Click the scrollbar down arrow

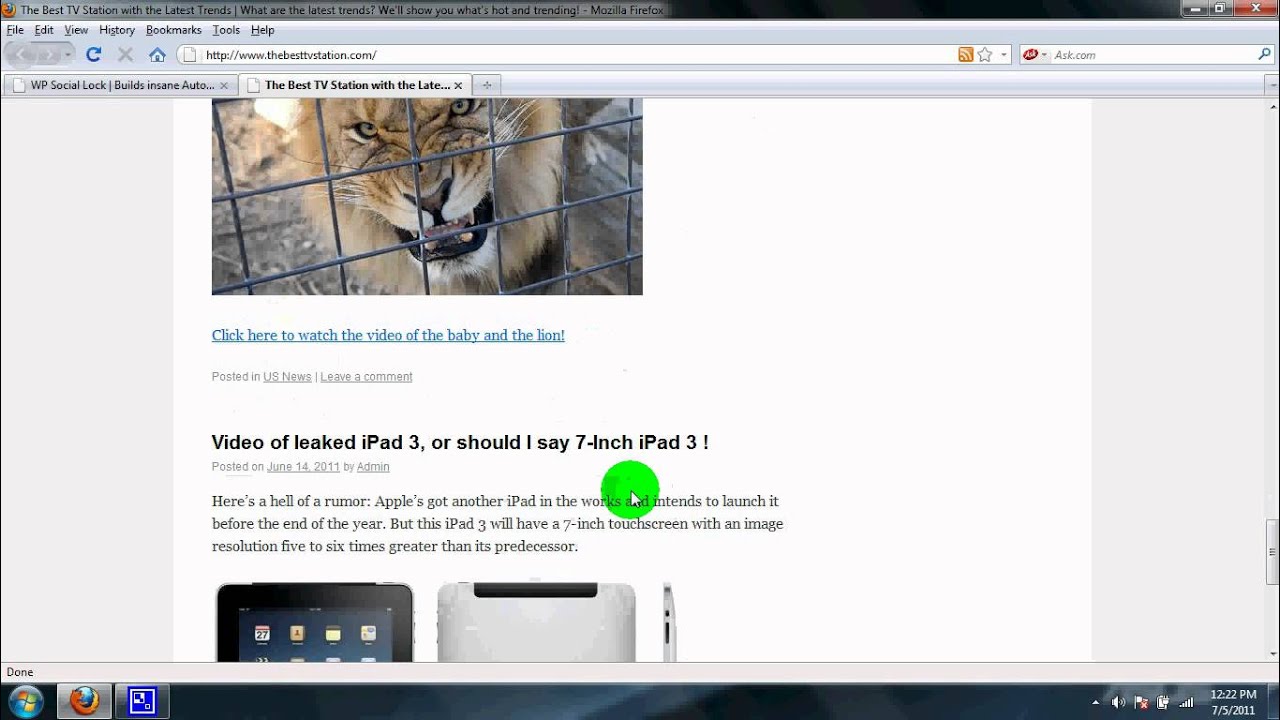pyautogui.click(x=1272, y=654)
